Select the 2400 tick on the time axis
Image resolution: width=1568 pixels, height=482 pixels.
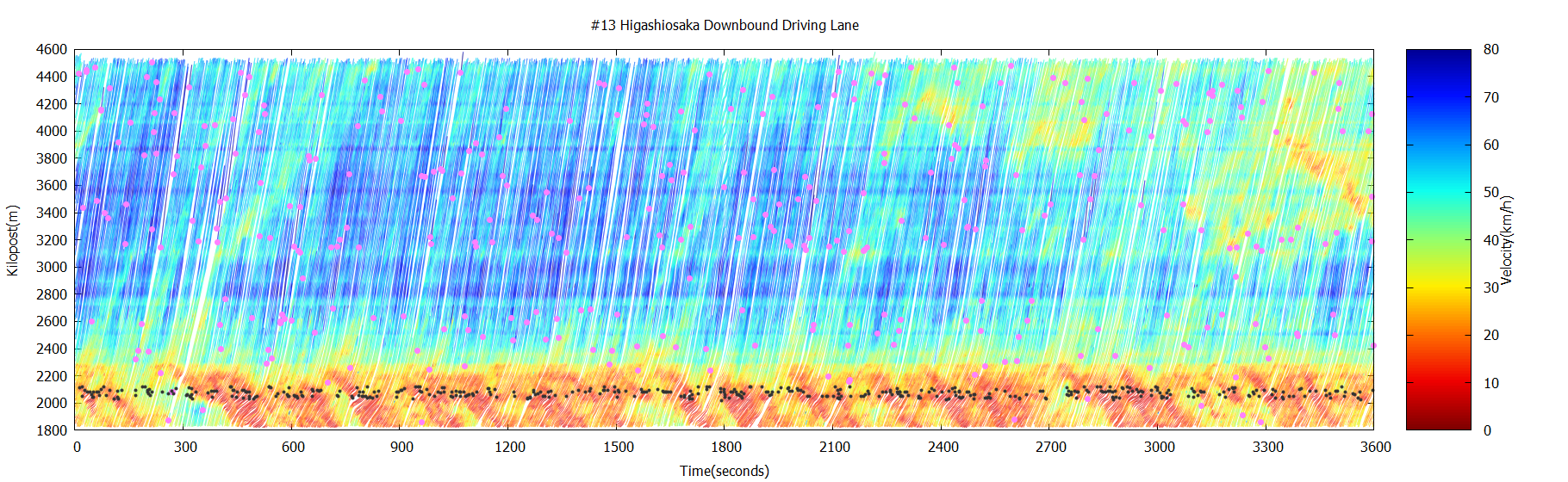943,447
